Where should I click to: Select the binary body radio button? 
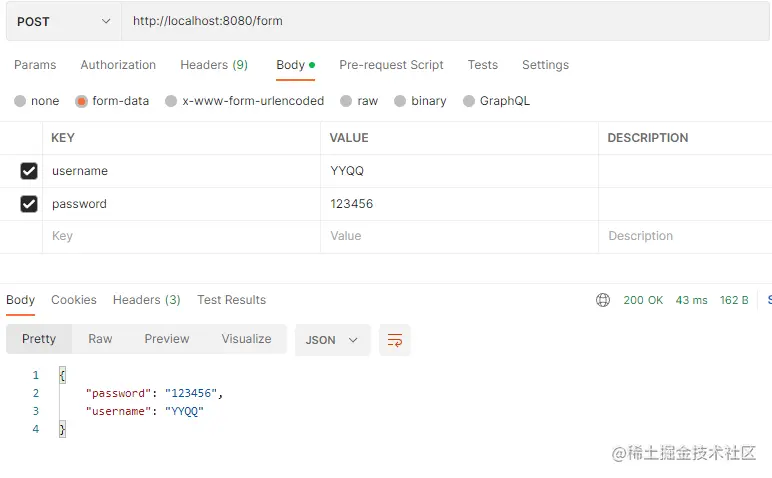(x=400, y=101)
